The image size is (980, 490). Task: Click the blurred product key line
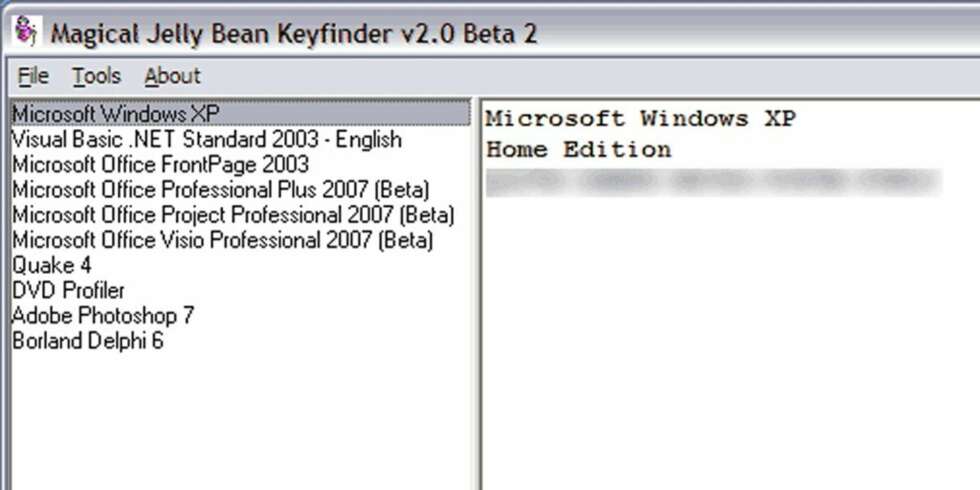point(713,182)
